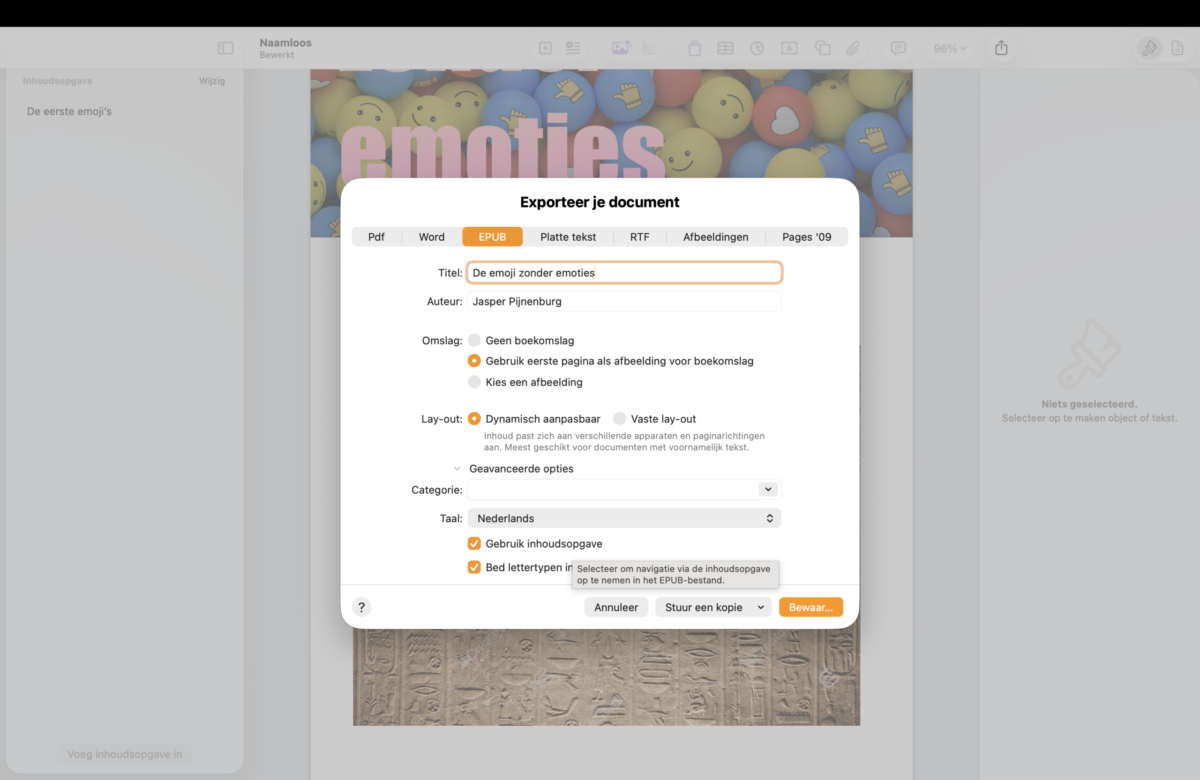Click the add page icon
This screenshot has height=780, width=1200.
point(545,48)
